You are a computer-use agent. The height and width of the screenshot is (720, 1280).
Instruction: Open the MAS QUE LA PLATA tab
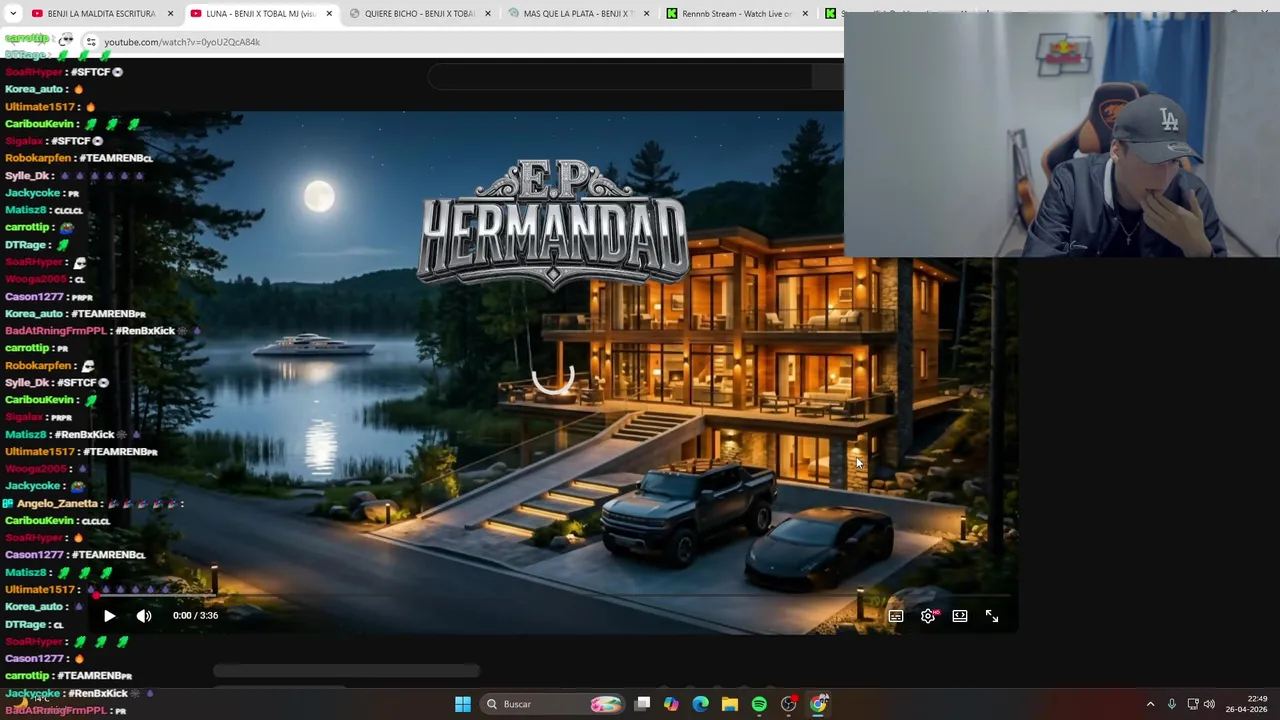[577, 14]
